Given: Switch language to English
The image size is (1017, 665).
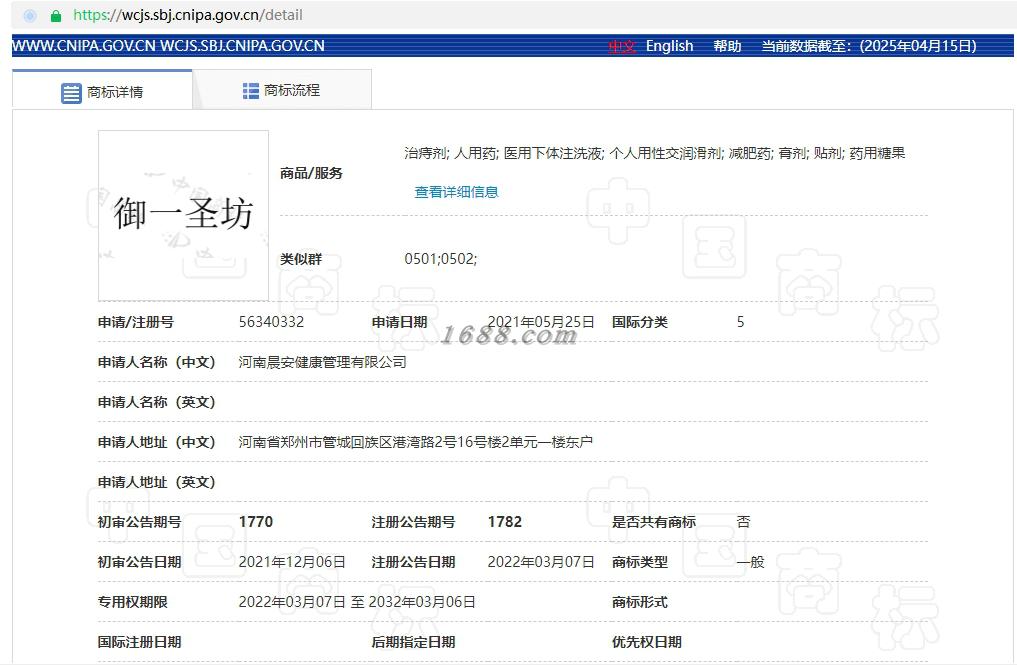Looking at the screenshot, I should click(x=669, y=46).
